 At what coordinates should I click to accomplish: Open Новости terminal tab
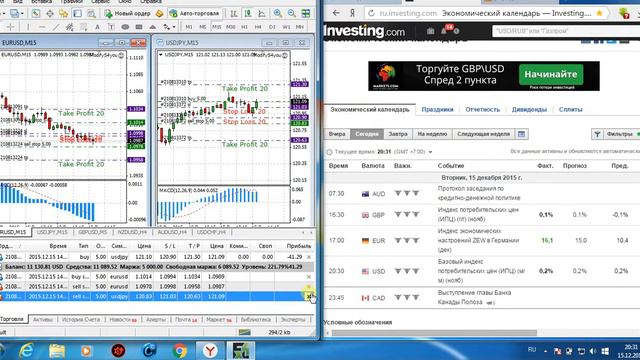123,320
